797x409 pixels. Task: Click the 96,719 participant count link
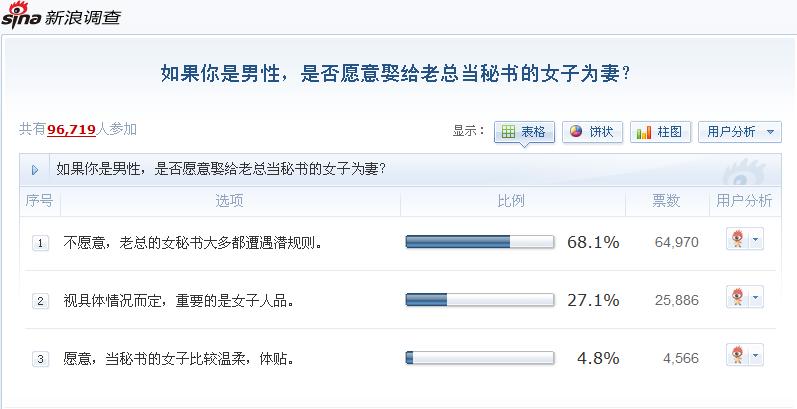click(x=71, y=130)
